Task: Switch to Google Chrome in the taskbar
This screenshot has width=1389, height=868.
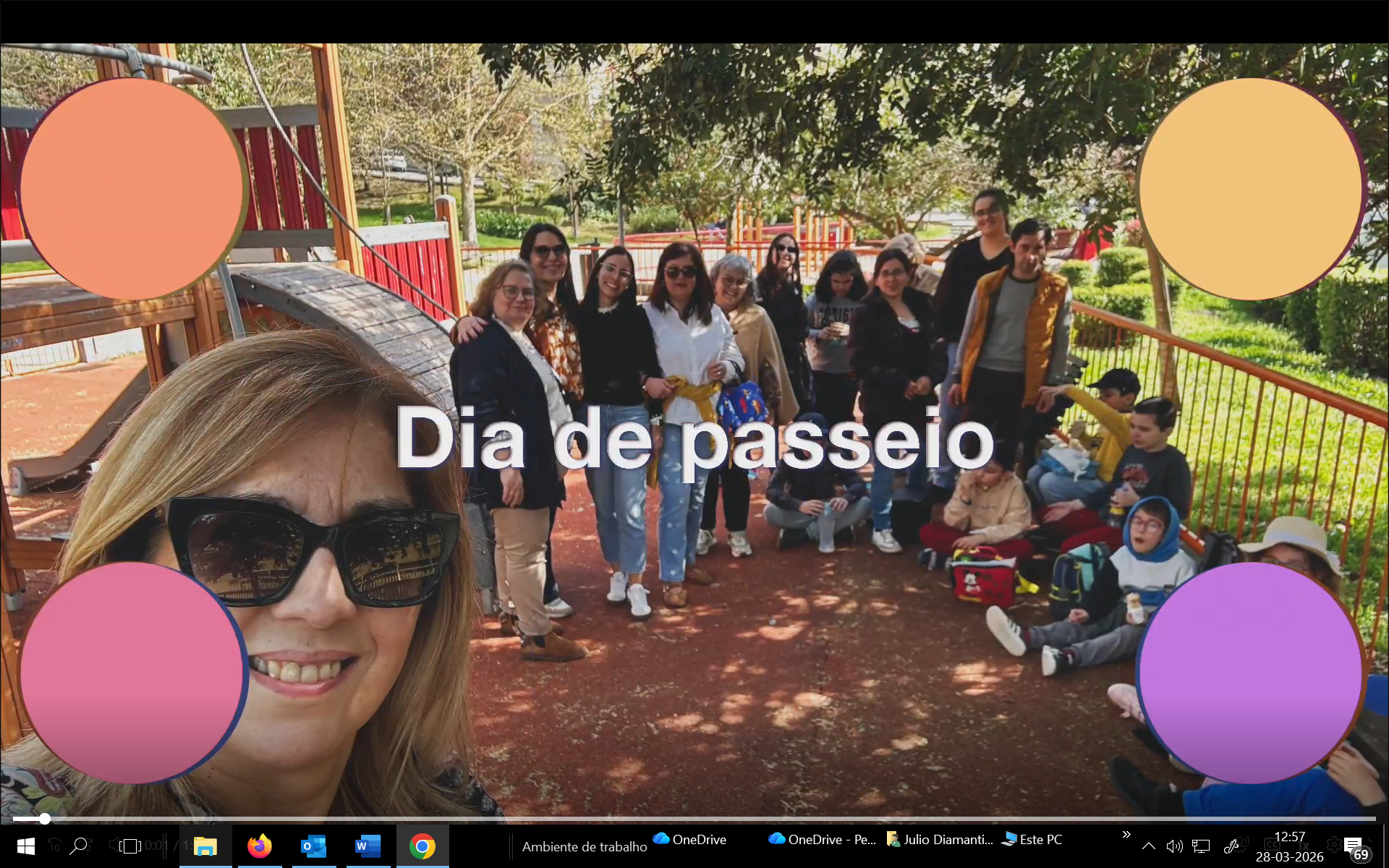Action: click(422, 846)
